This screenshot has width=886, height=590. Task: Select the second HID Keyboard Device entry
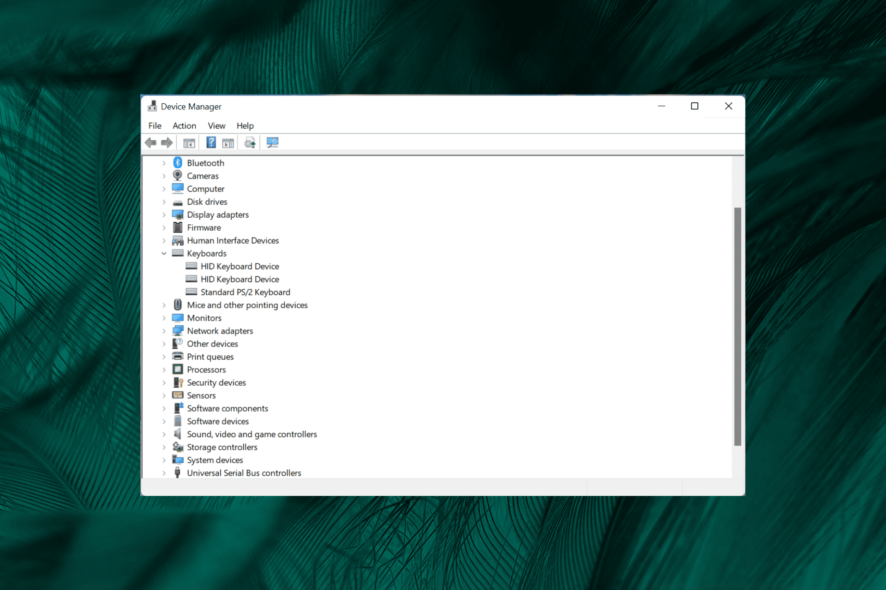tap(240, 279)
